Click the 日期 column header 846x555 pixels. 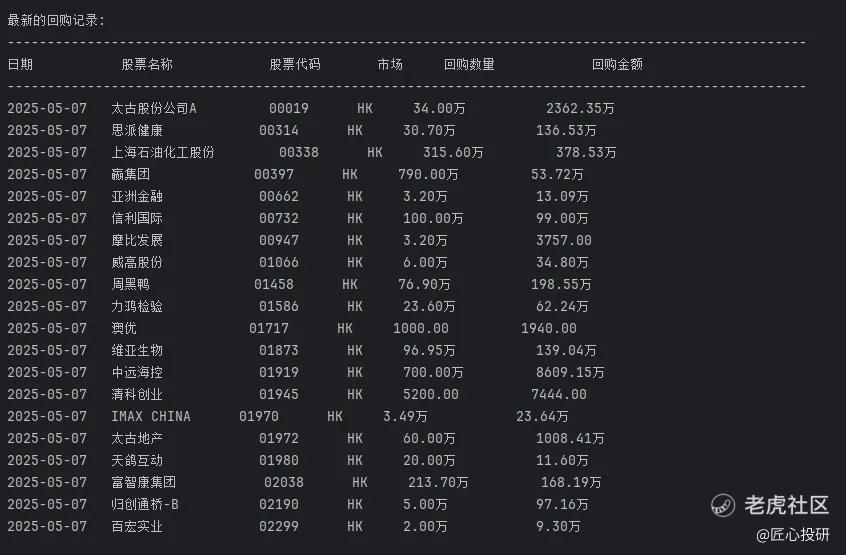tap(20, 64)
